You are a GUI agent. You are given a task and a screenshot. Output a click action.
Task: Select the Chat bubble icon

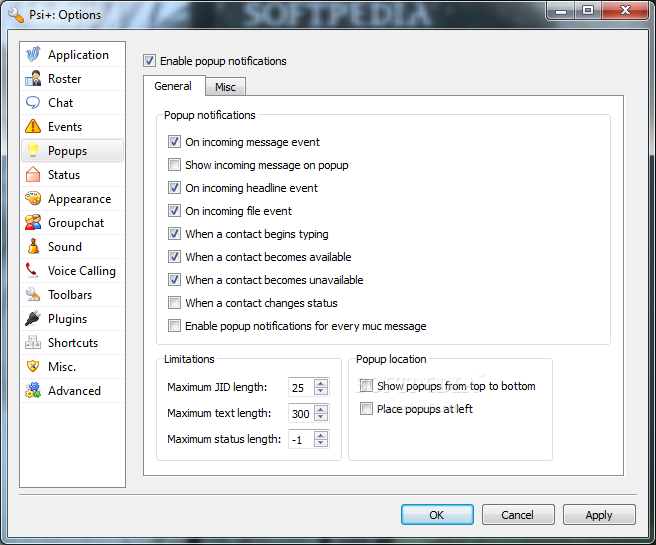point(33,102)
